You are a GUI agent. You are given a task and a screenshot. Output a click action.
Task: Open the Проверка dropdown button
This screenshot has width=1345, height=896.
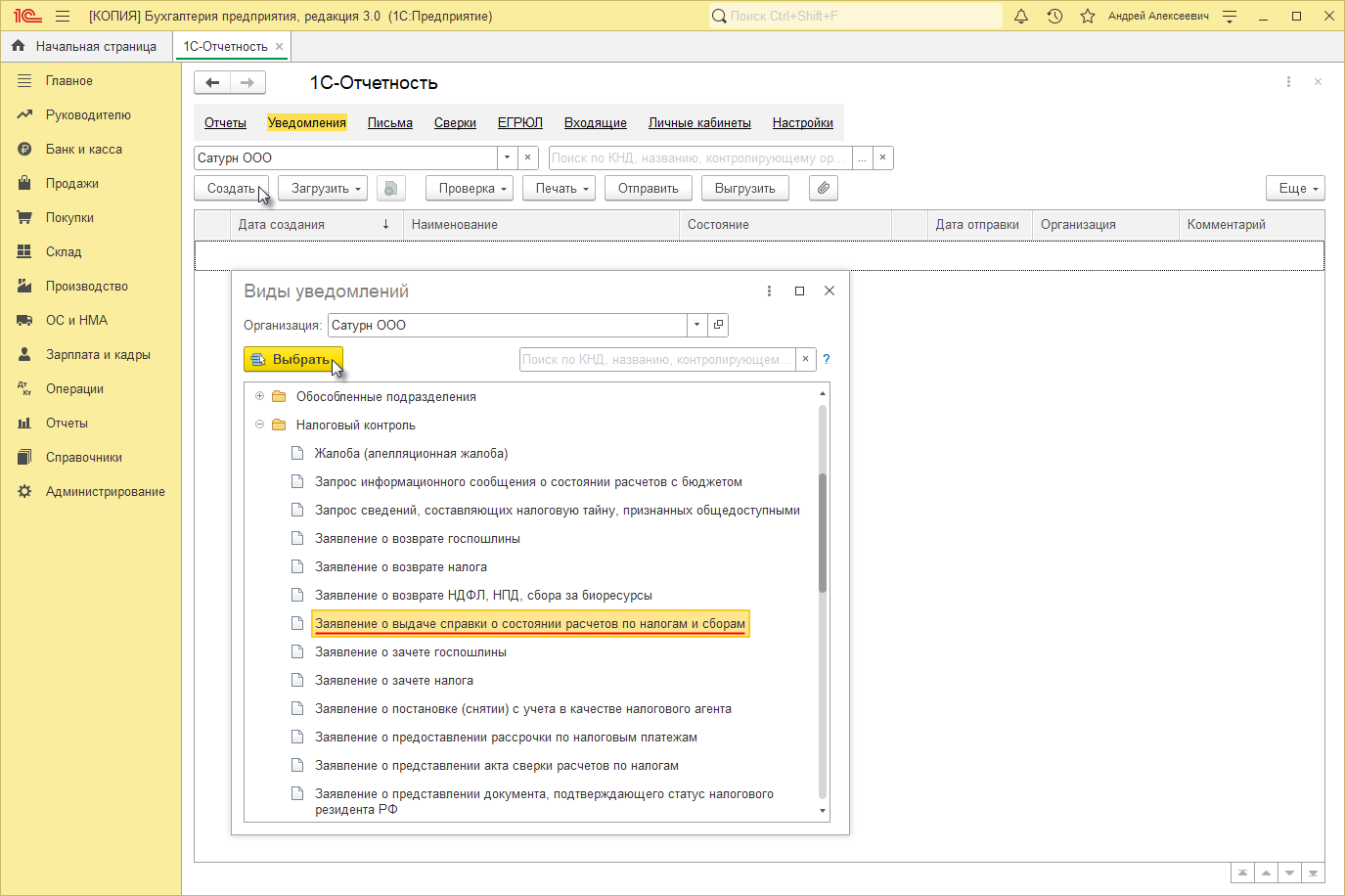[470, 188]
